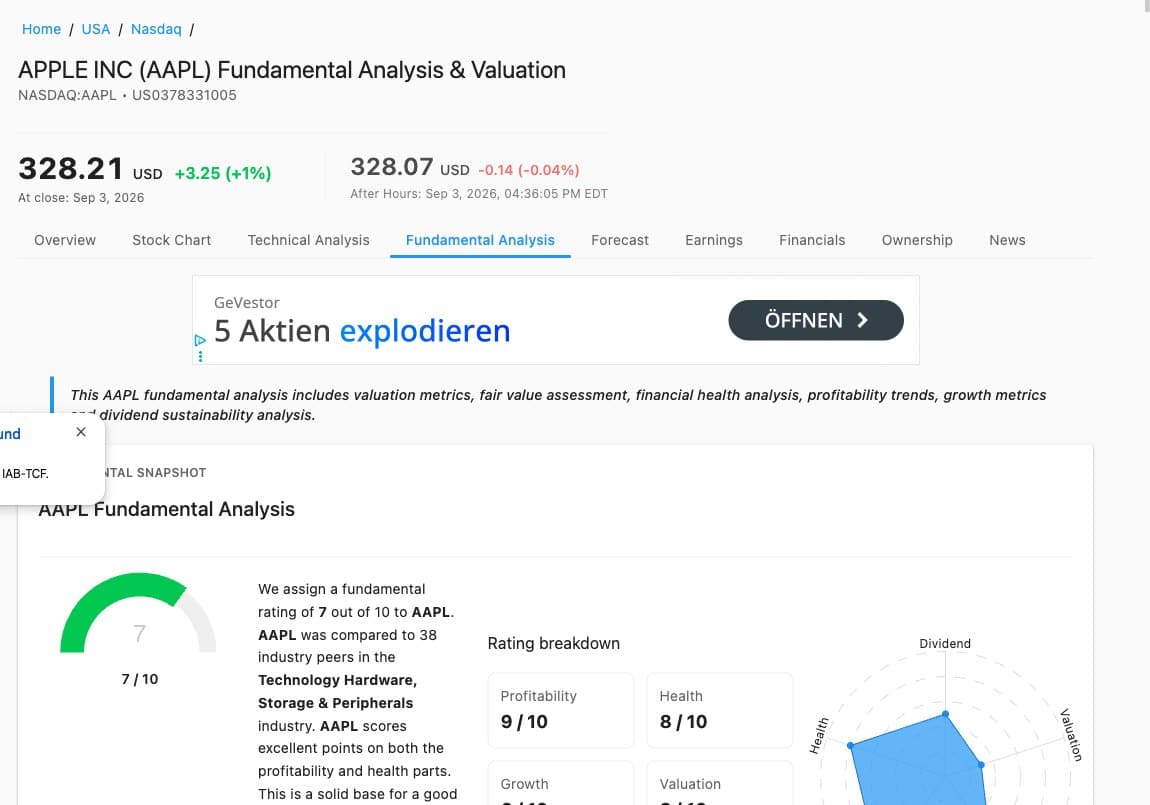This screenshot has width=1150, height=805.
Task: Switch to the Stock Chart tab
Action: click(x=172, y=240)
